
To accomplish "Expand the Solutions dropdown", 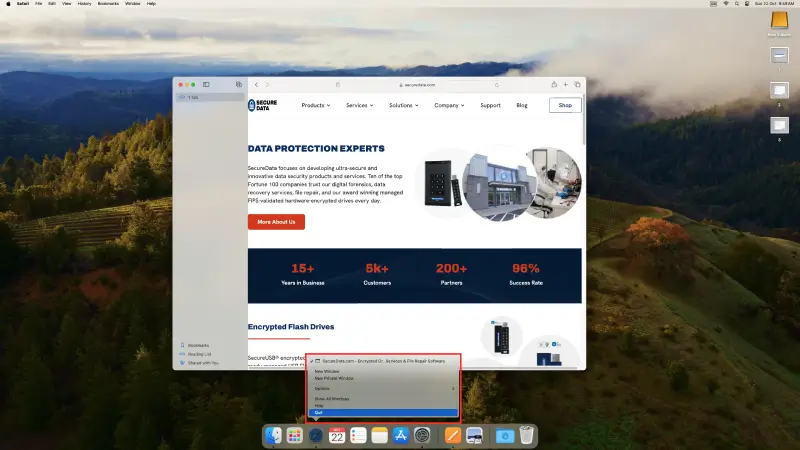I will (404, 105).
